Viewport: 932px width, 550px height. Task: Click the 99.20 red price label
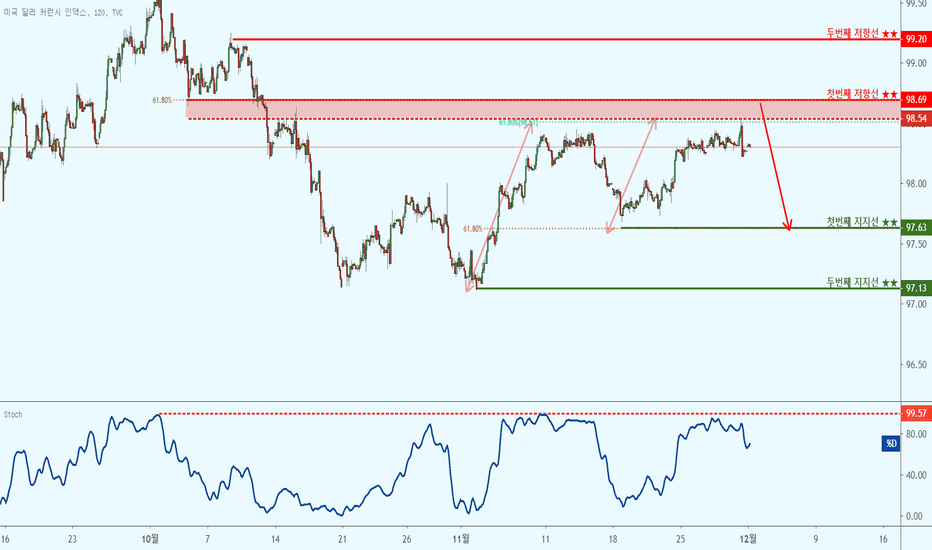[x=916, y=39]
